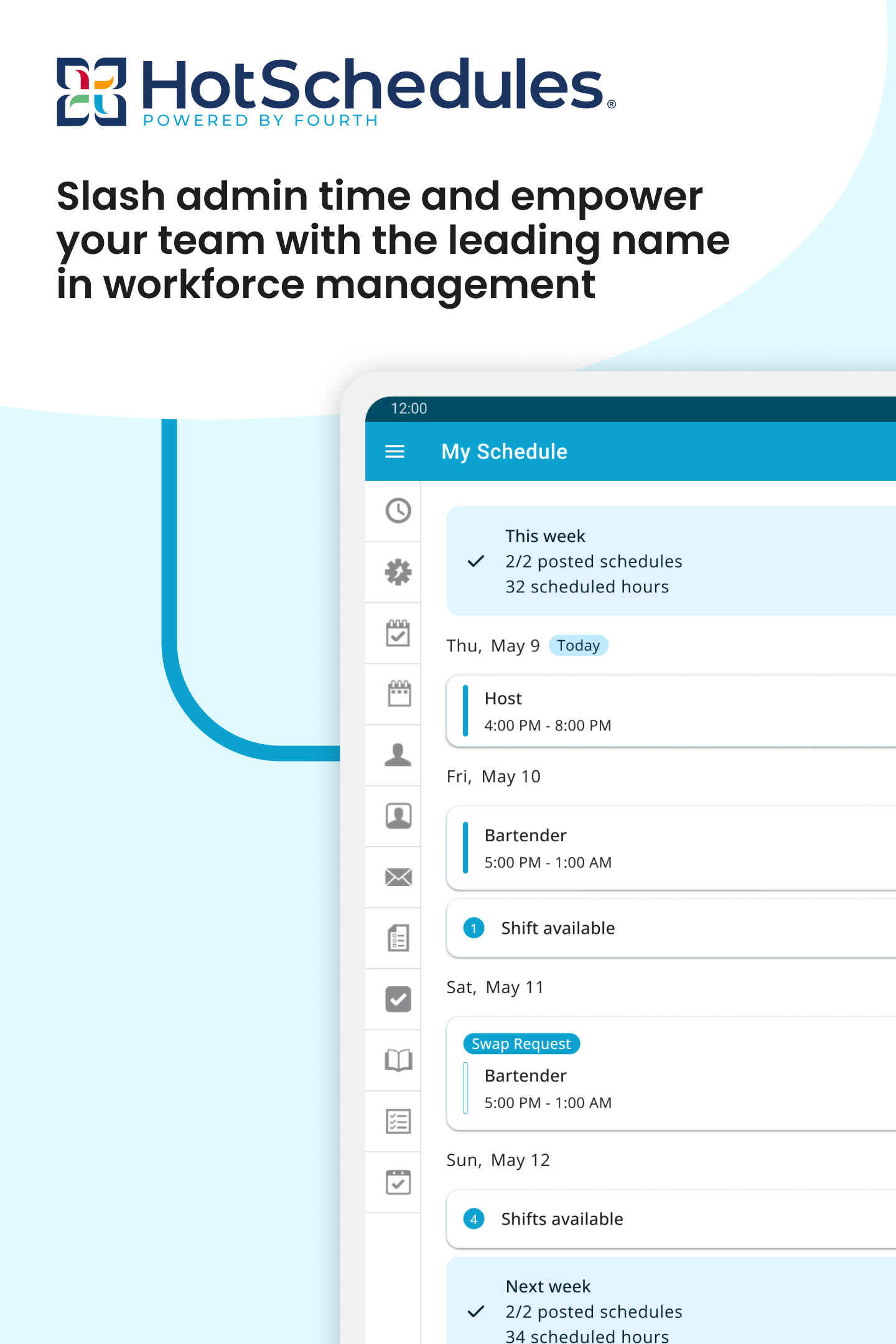The image size is (896, 1344).
Task: Open the person profile sidebar icon
Action: [x=398, y=755]
